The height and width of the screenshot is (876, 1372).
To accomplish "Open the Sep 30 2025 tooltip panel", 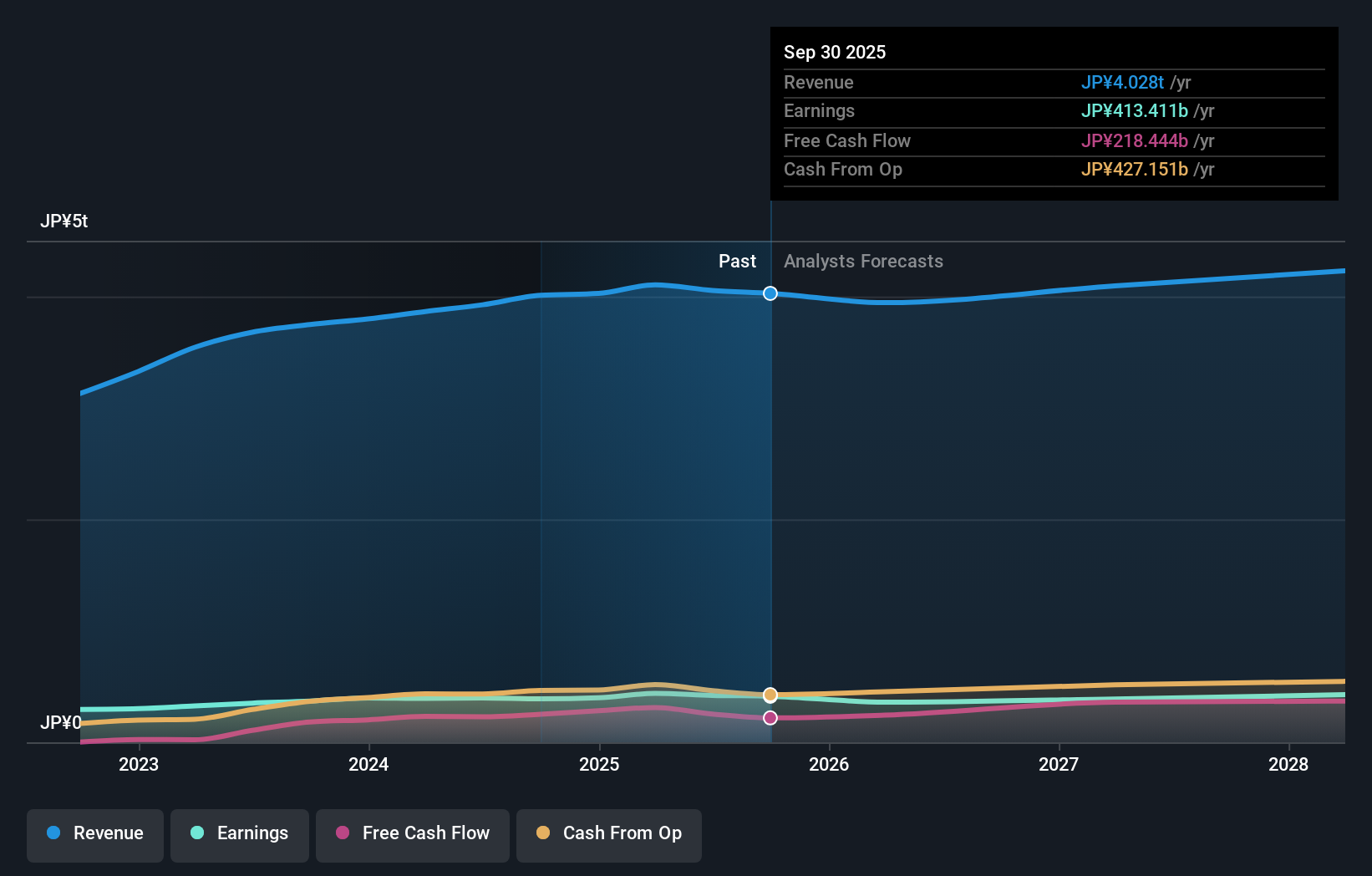I will (1053, 113).
